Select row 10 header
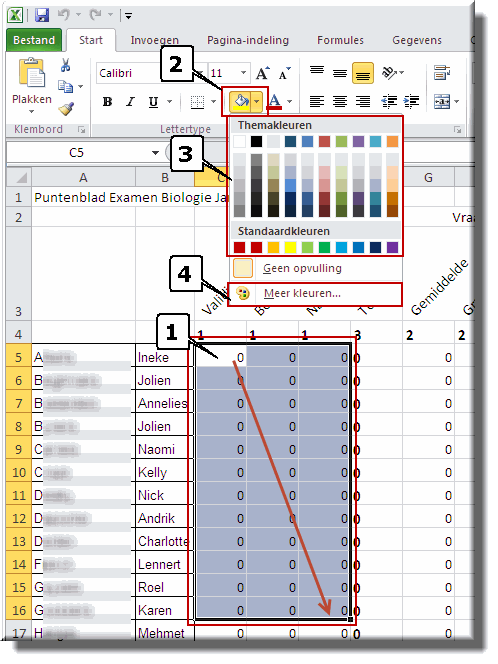The width and height of the screenshot is (498, 664). (19, 472)
